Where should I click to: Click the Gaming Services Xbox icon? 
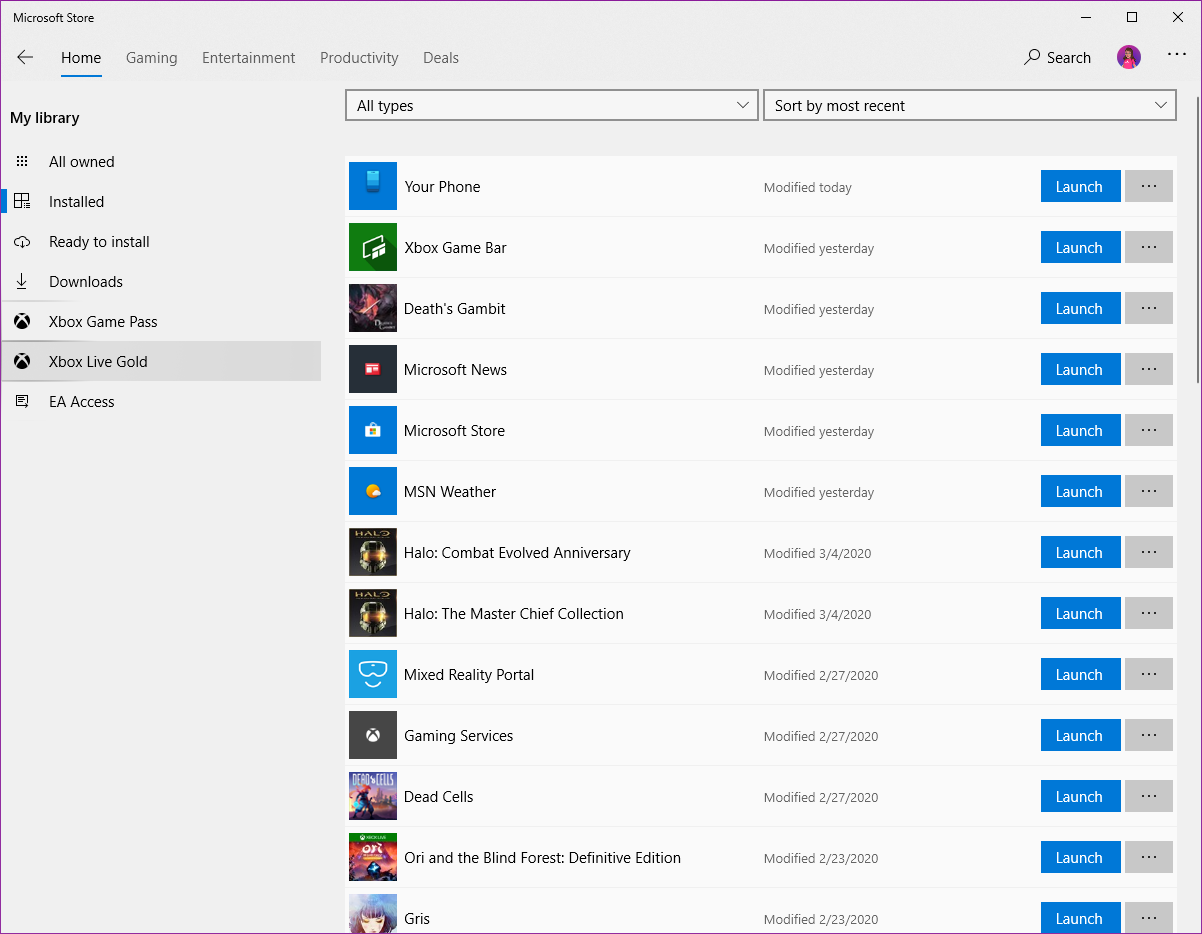pos(373,736)
